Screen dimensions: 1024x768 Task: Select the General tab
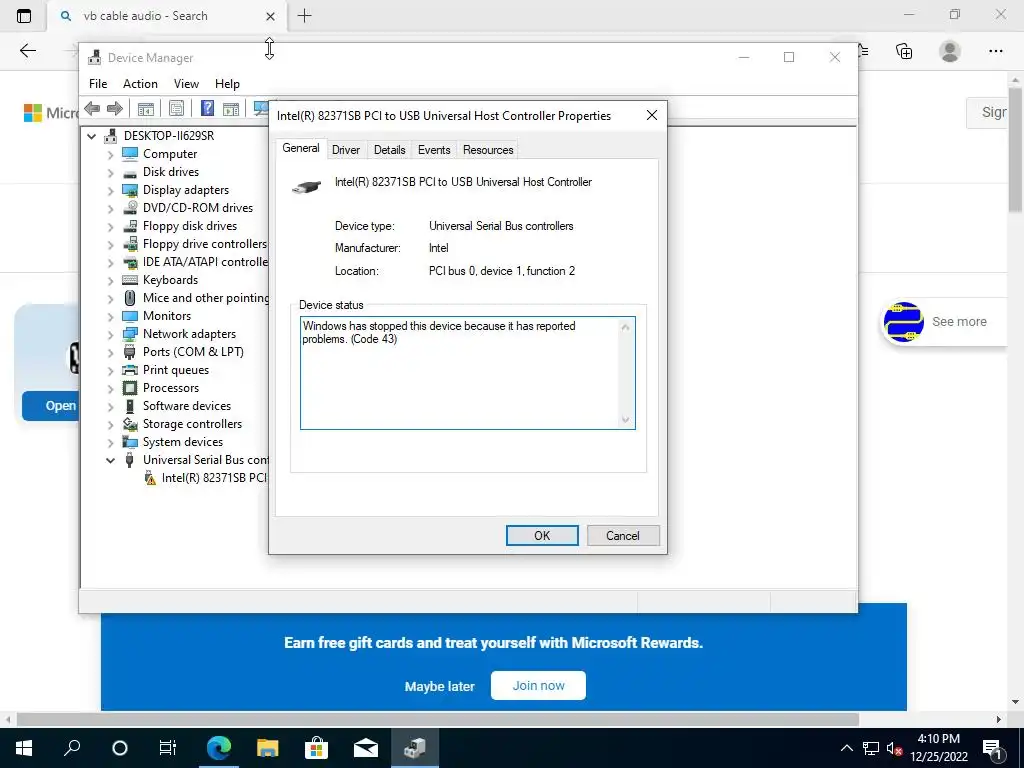tap(300, 148)
